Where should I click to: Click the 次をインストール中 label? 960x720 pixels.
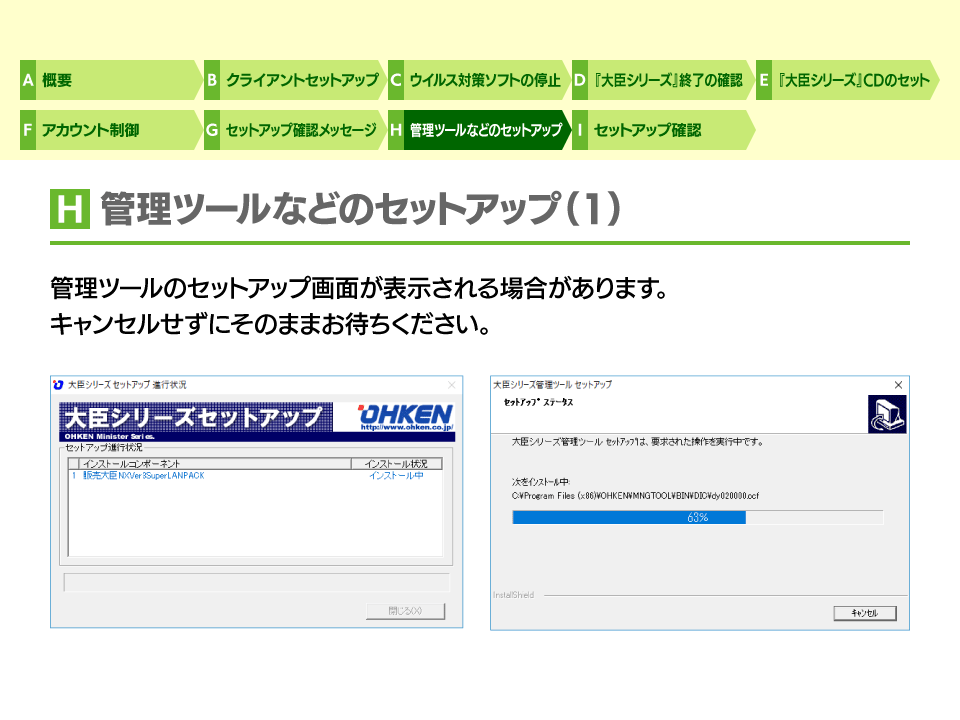(541, 482)
